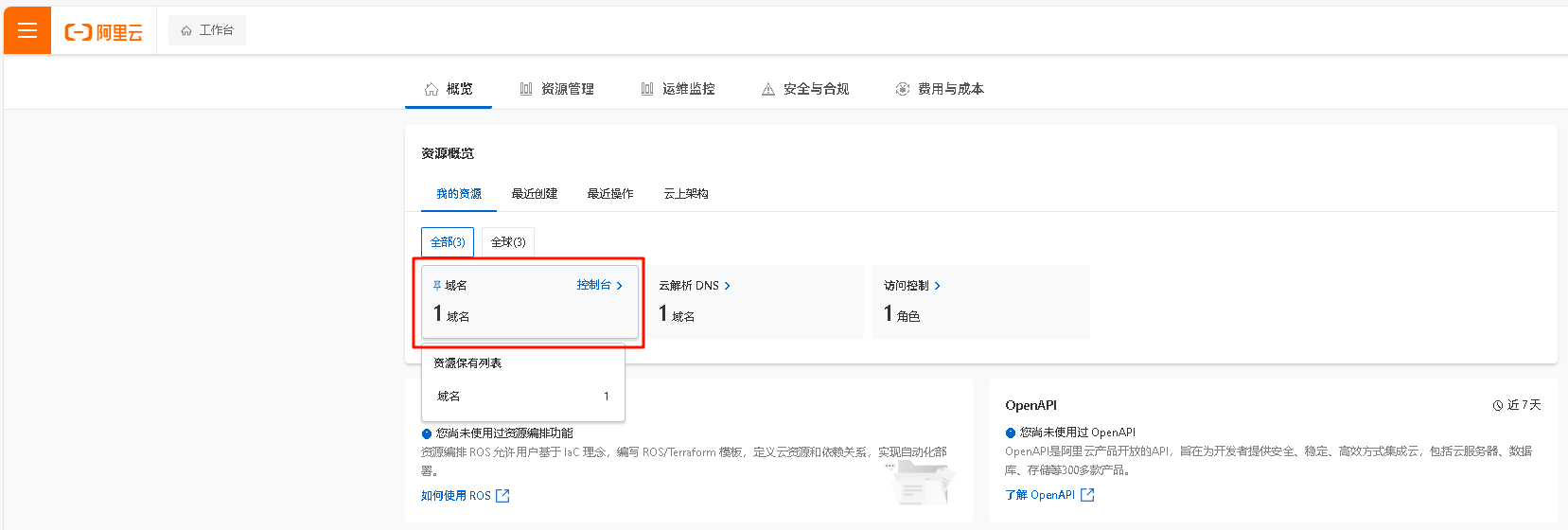The image size is (1568, 530).
Task: Open the 安全与合规 tab
Action: [805, 89]
